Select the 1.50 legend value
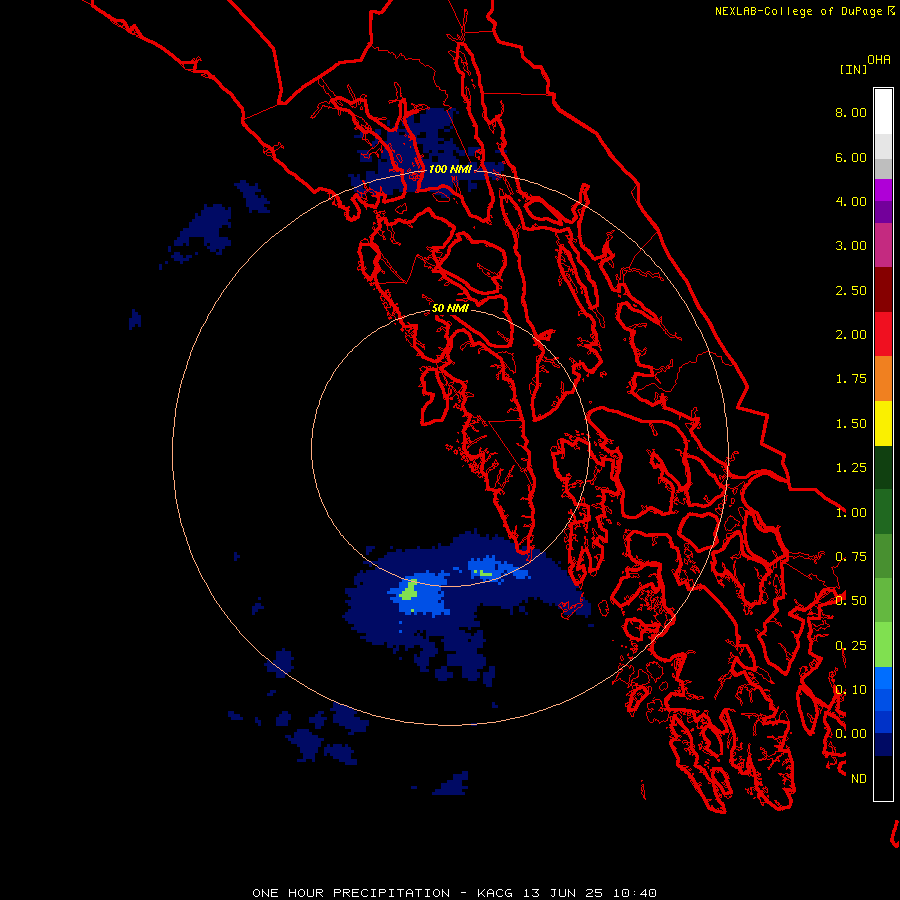The height and width of the screenshot is (900, 900). click(x=851, y=424)
